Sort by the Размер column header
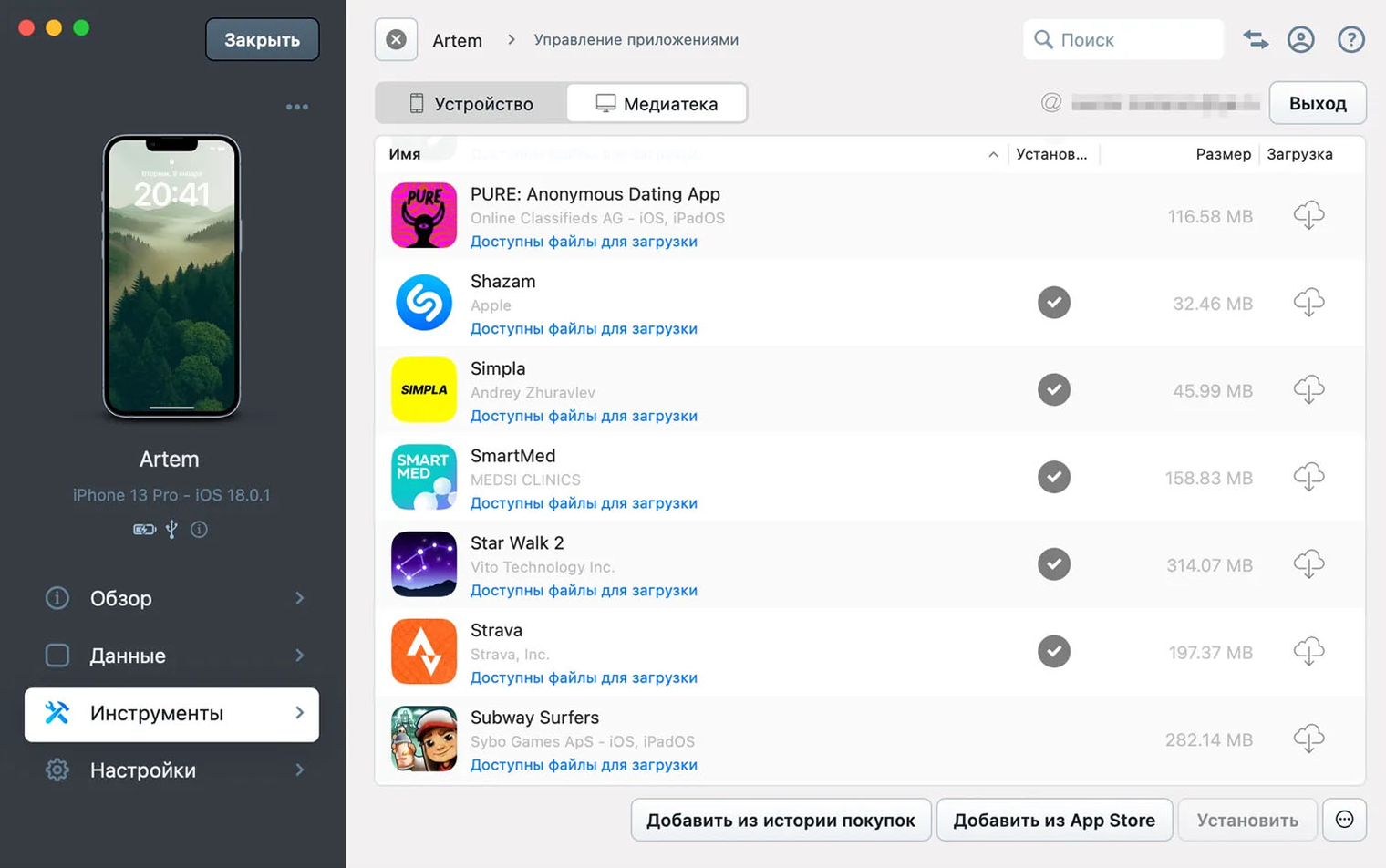 point(1223,154)
